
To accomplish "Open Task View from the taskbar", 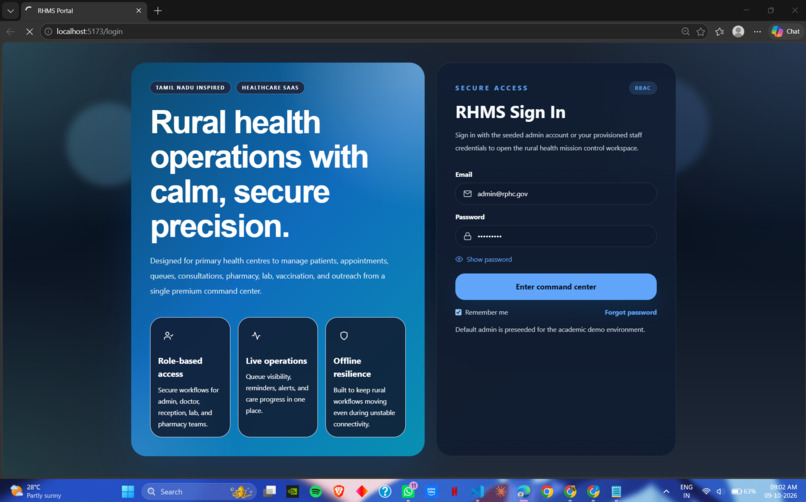I will [x=270, y=492].
